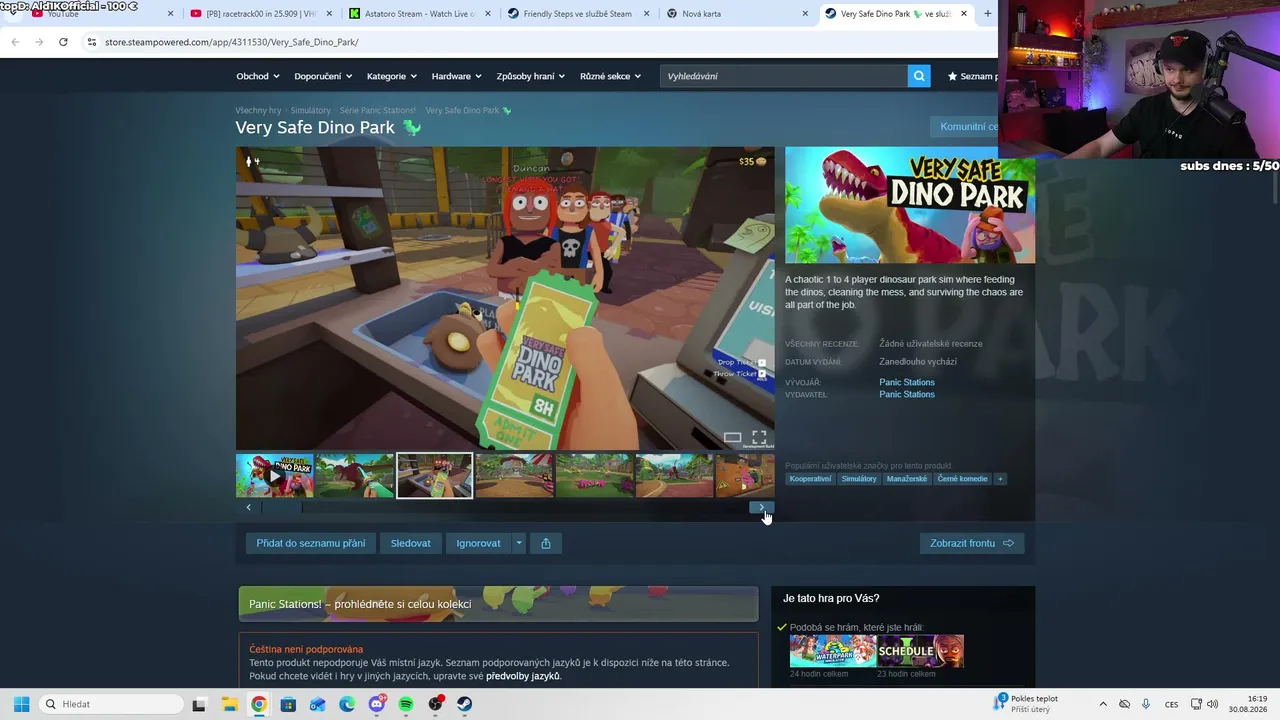
Task: Expand the Kategorie menu
Action: pyautogui.click(x=391, y=76)
